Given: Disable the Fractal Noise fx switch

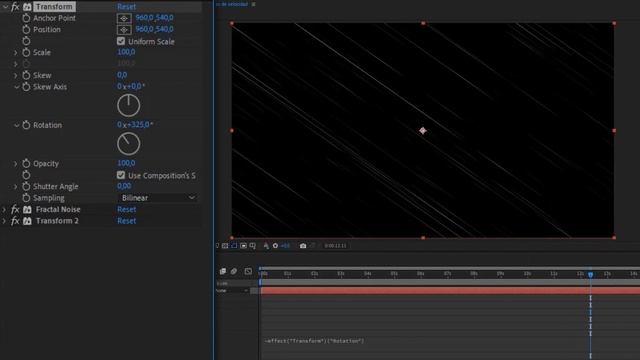Looking at the screenshot, I should pos(15,209).
